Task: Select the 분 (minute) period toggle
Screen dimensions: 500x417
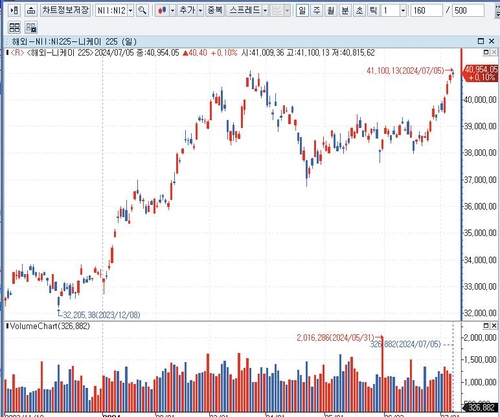Action: (345, 11)
